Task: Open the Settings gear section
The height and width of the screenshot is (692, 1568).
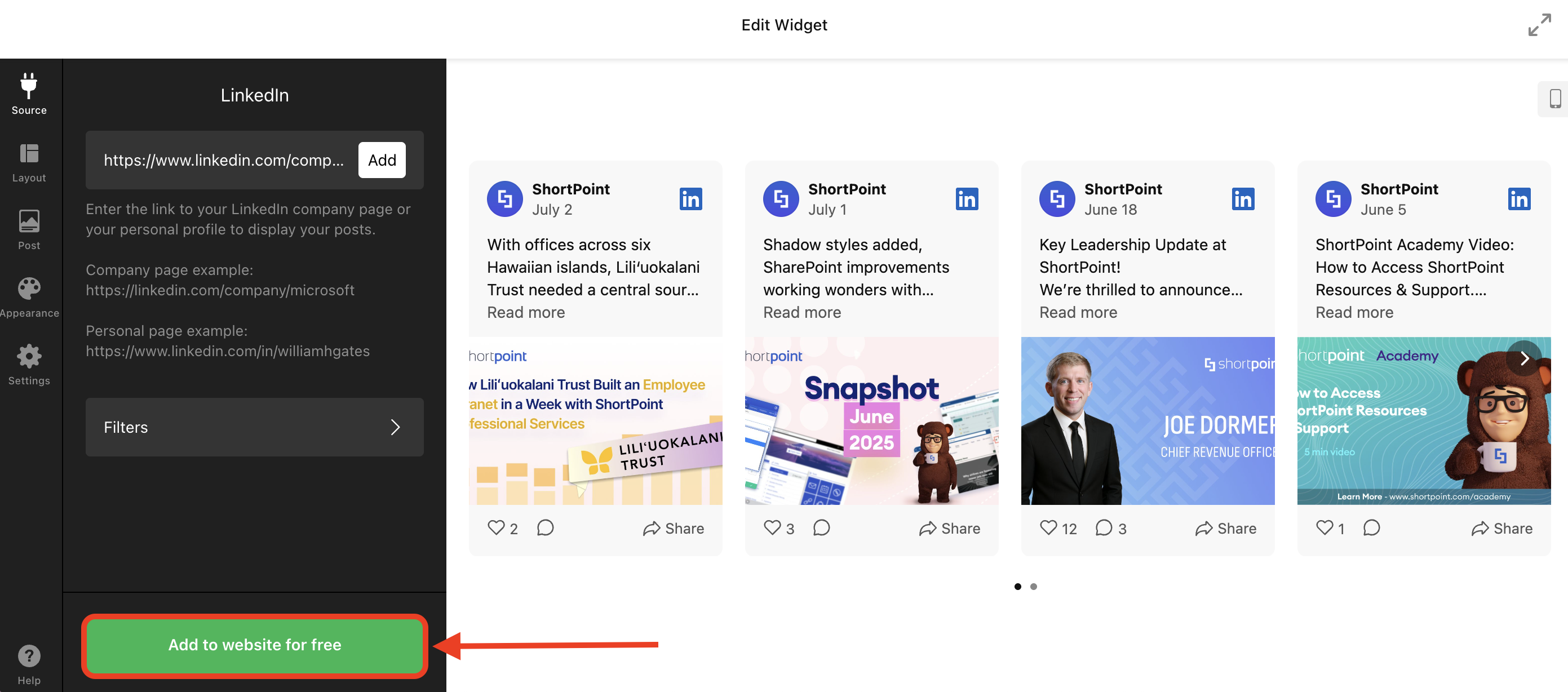Action: [29, 365]
